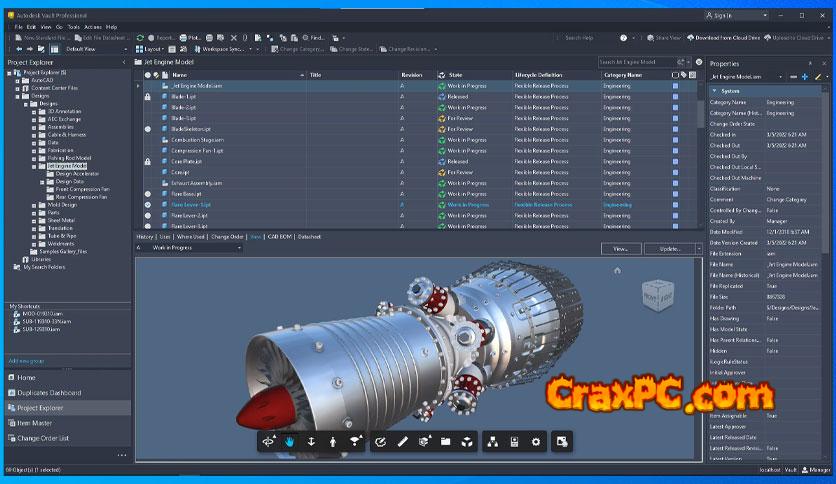Toggle the checkbox for _Jet Engine Model.iam row
The height and width of the screenshot is (484, 836).
(675, 86)
